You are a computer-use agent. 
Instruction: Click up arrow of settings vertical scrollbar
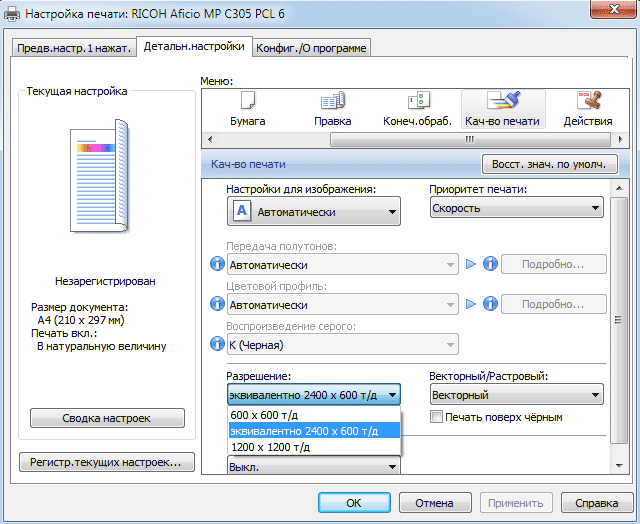tap(619, 188)
